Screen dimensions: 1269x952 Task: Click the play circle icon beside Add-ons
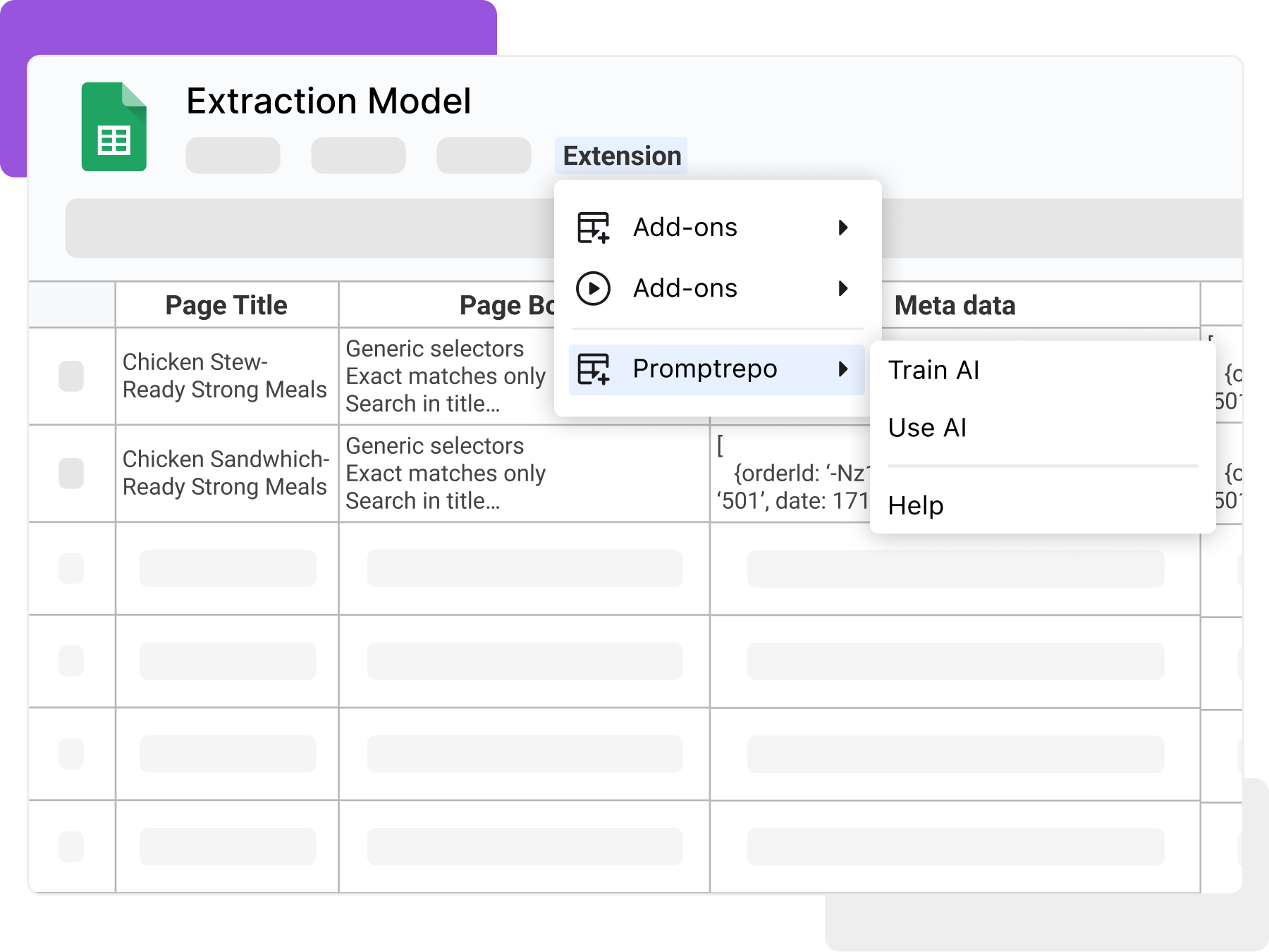593,288
